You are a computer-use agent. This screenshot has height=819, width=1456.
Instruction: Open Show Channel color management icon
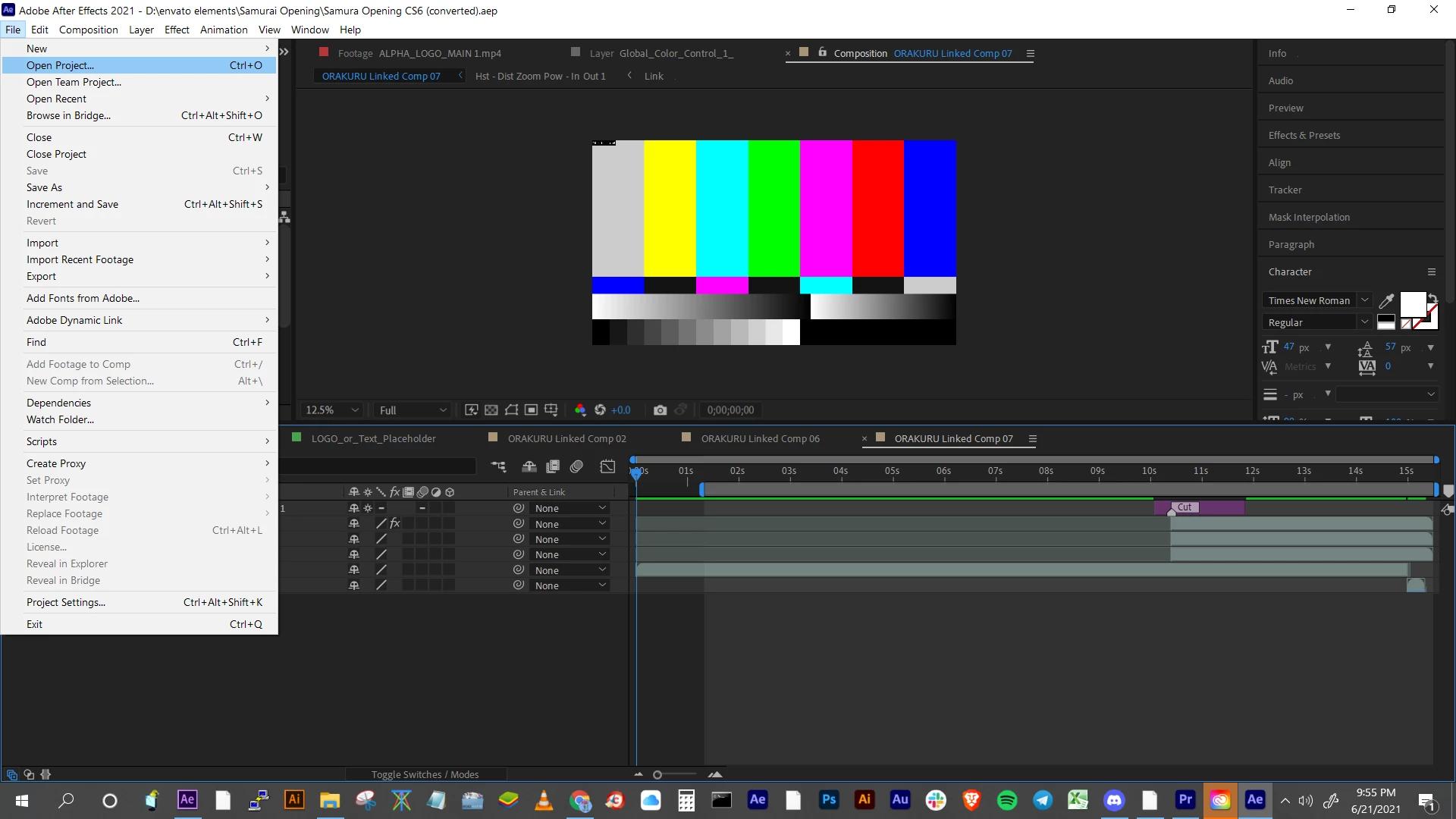pyautogui.click(x=580, y=410)
